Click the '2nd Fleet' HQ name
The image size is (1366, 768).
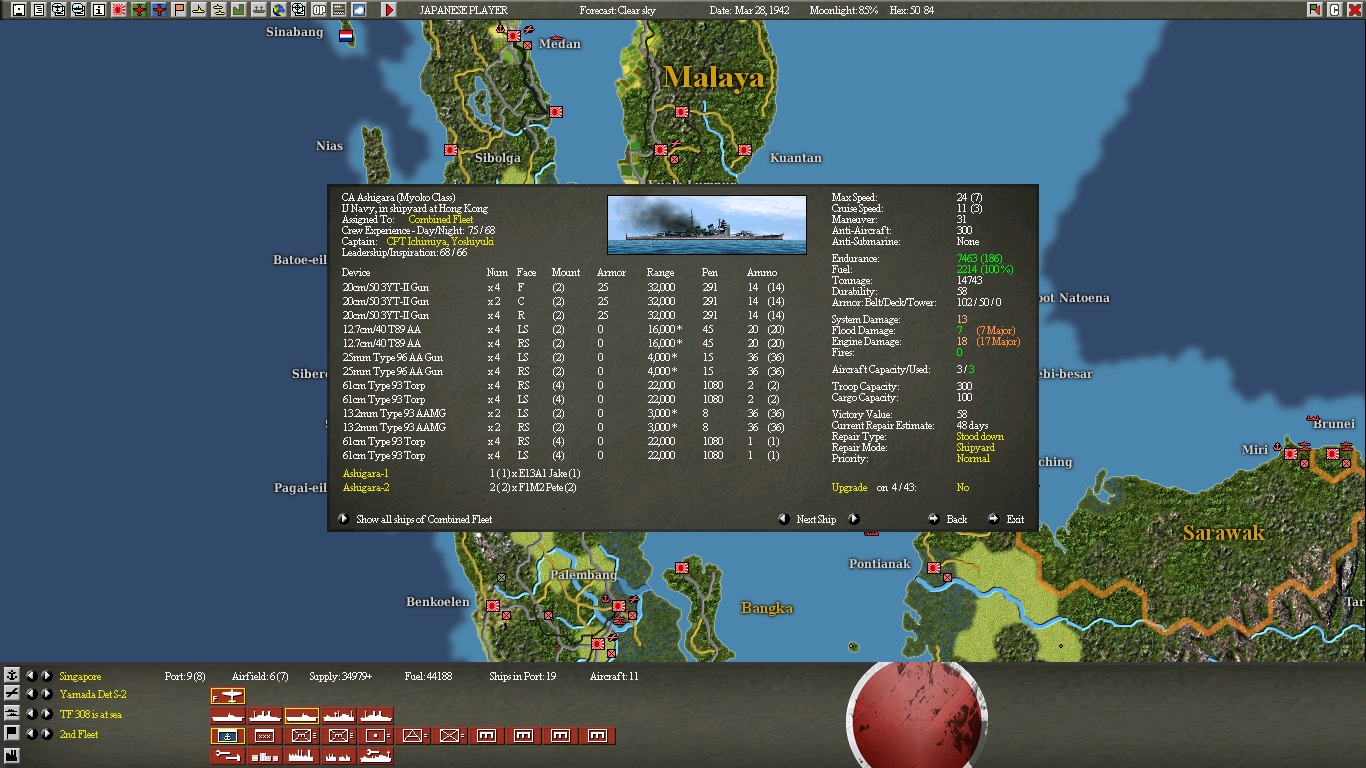(x=79, y=735)
